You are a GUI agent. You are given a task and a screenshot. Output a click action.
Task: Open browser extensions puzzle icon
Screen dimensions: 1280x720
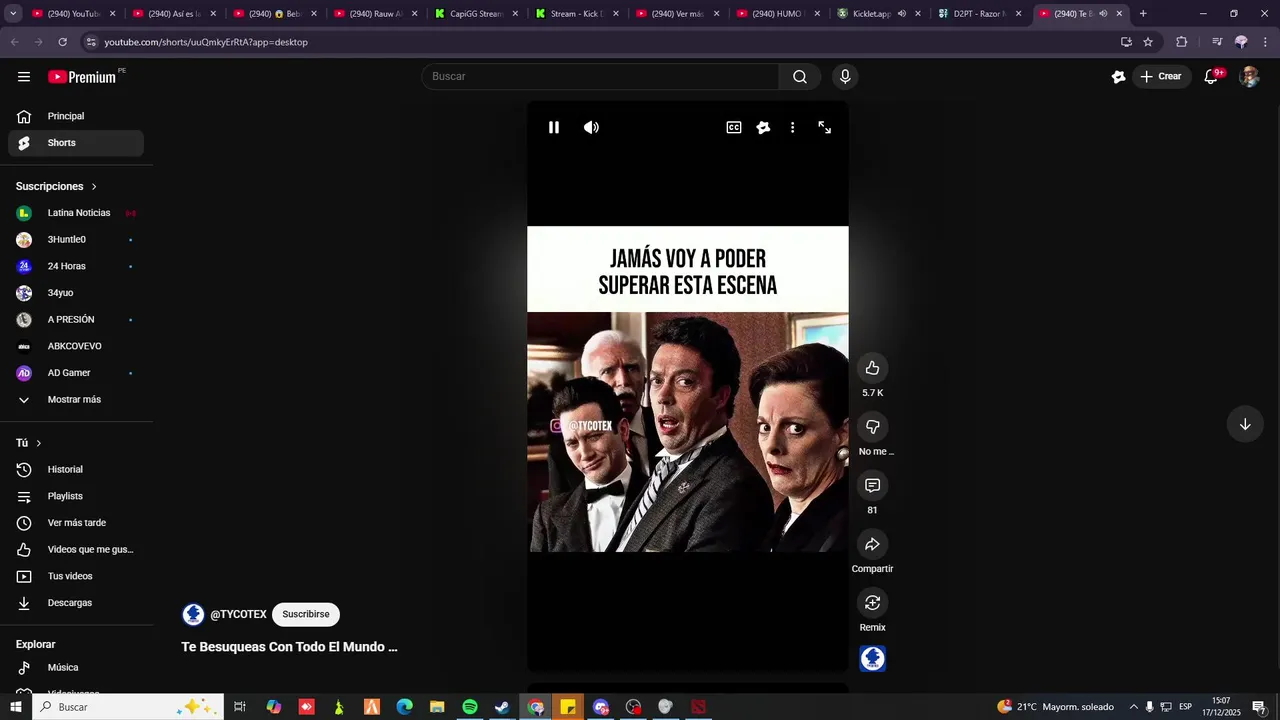coord(1181,42)
